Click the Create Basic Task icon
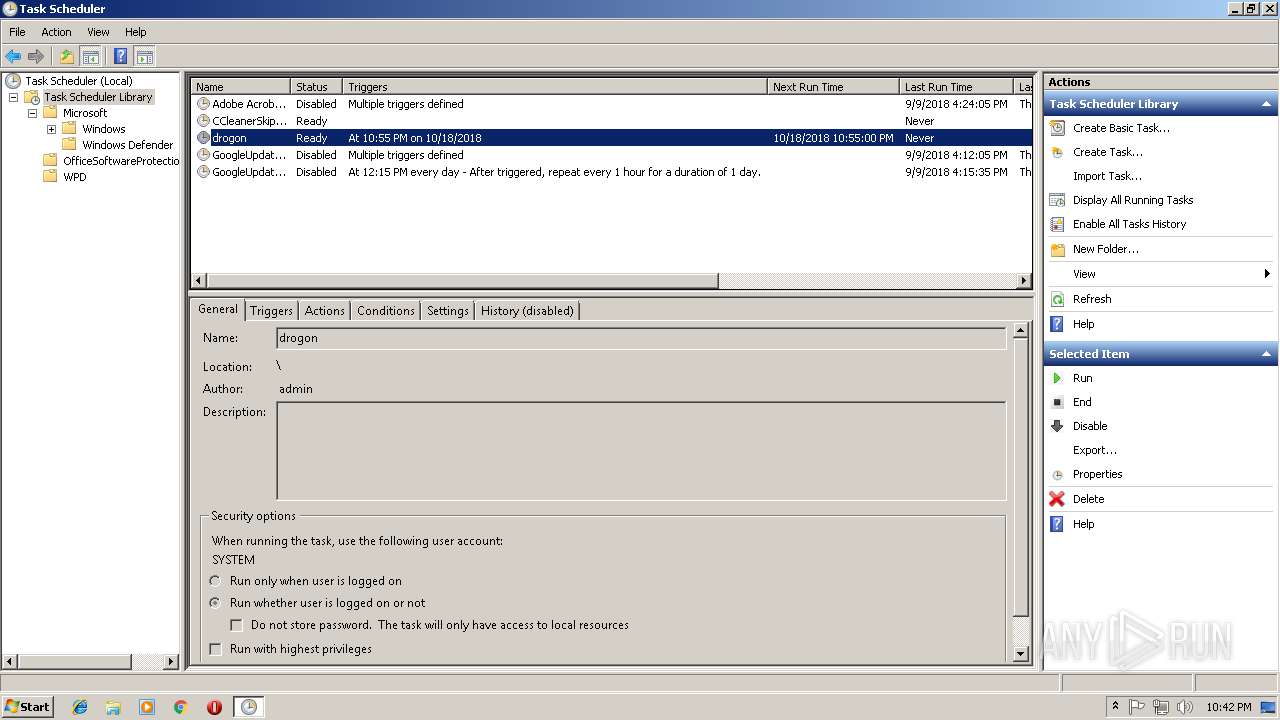This screenshot has width=1280, height=720. [1057, 128]
